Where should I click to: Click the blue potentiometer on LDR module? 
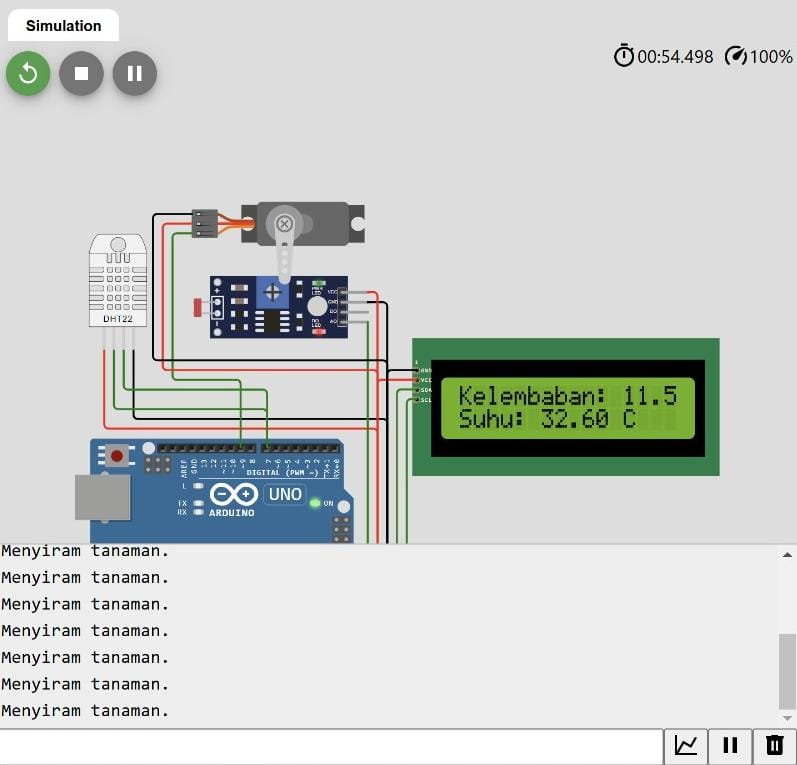[x=272, y=293]
